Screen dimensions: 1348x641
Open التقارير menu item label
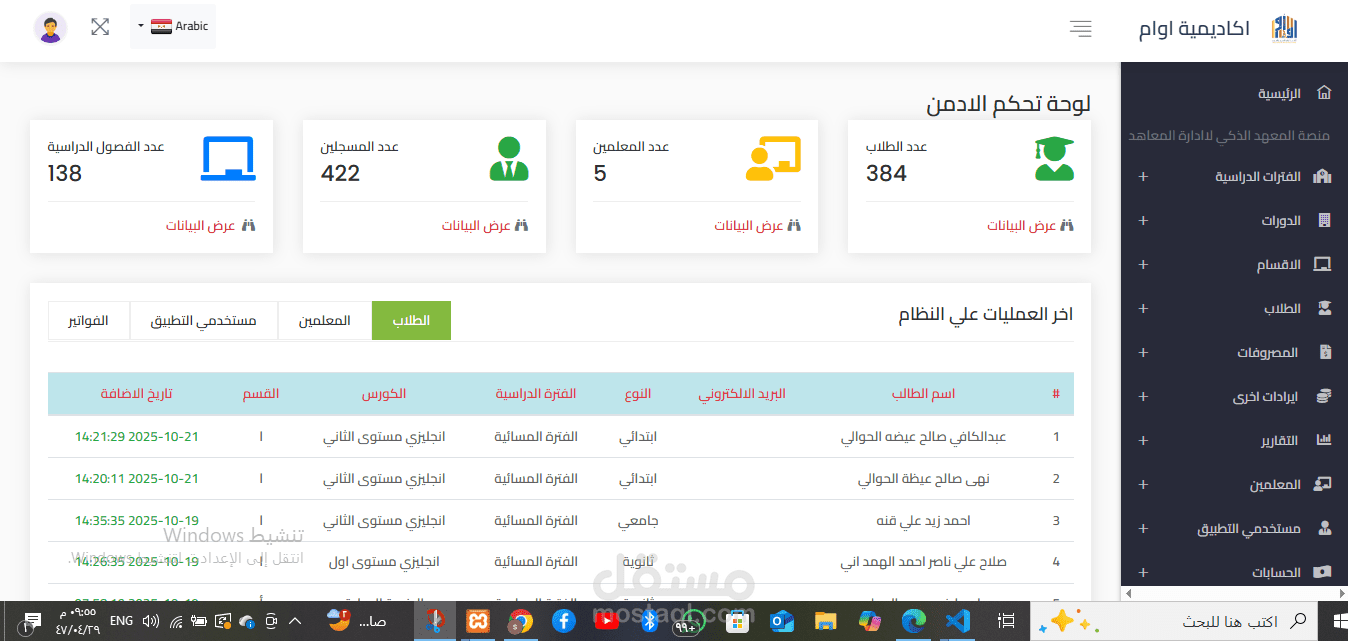1280,441
